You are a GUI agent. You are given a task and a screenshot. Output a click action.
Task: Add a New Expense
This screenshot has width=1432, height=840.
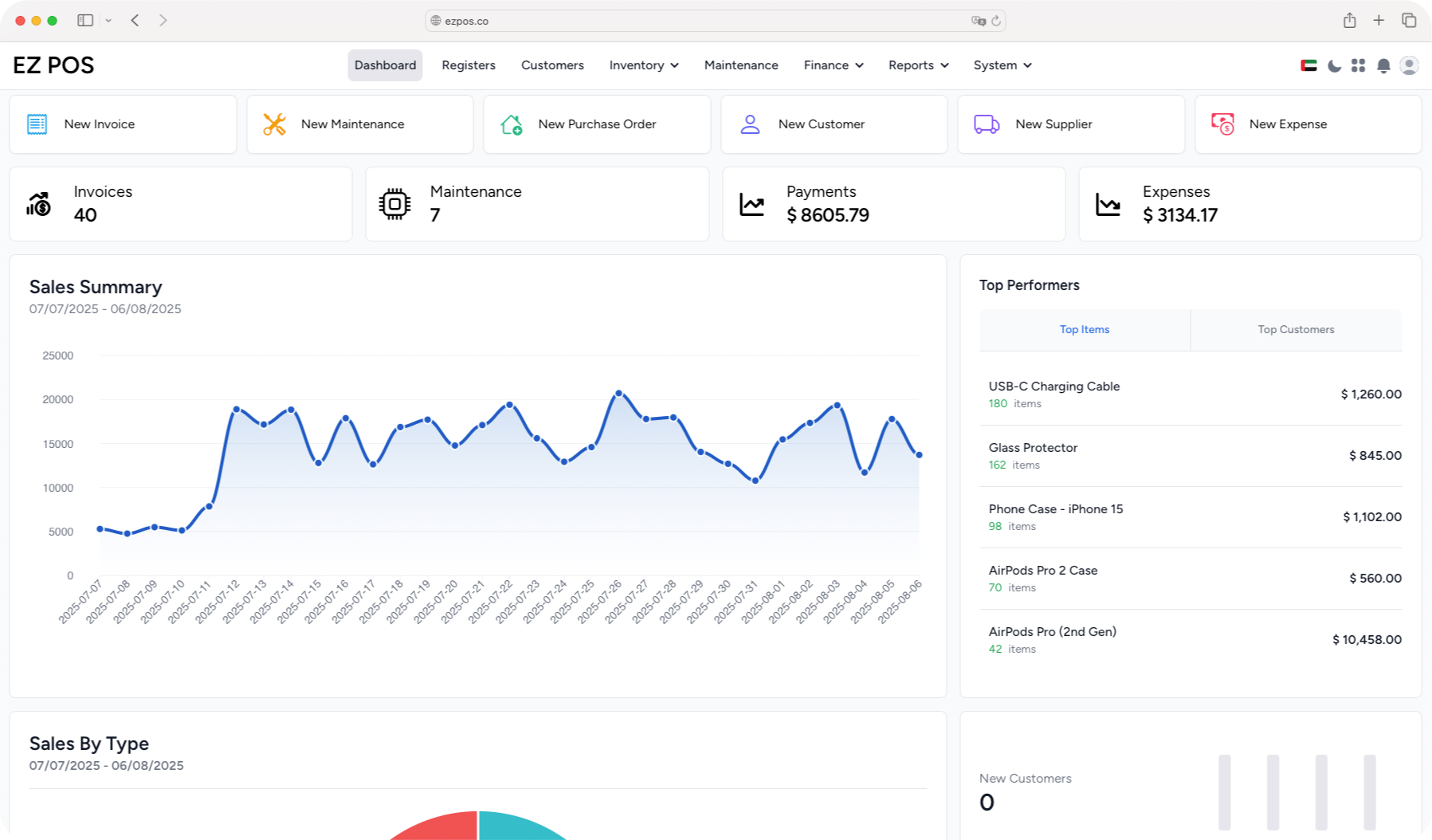1308,124
